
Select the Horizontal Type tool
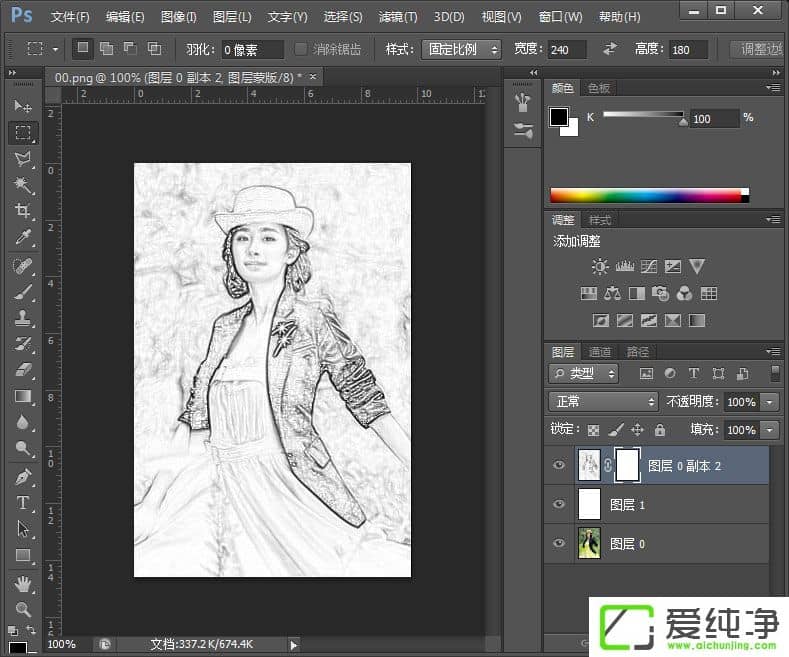22,502
